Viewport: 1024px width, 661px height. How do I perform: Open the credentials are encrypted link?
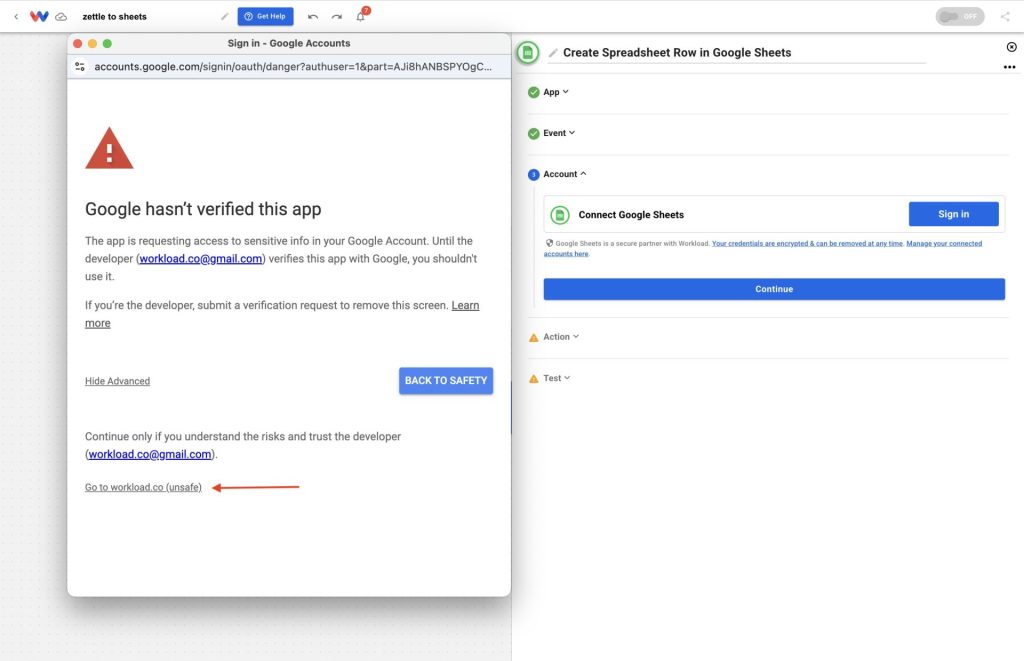click(807, 244)
